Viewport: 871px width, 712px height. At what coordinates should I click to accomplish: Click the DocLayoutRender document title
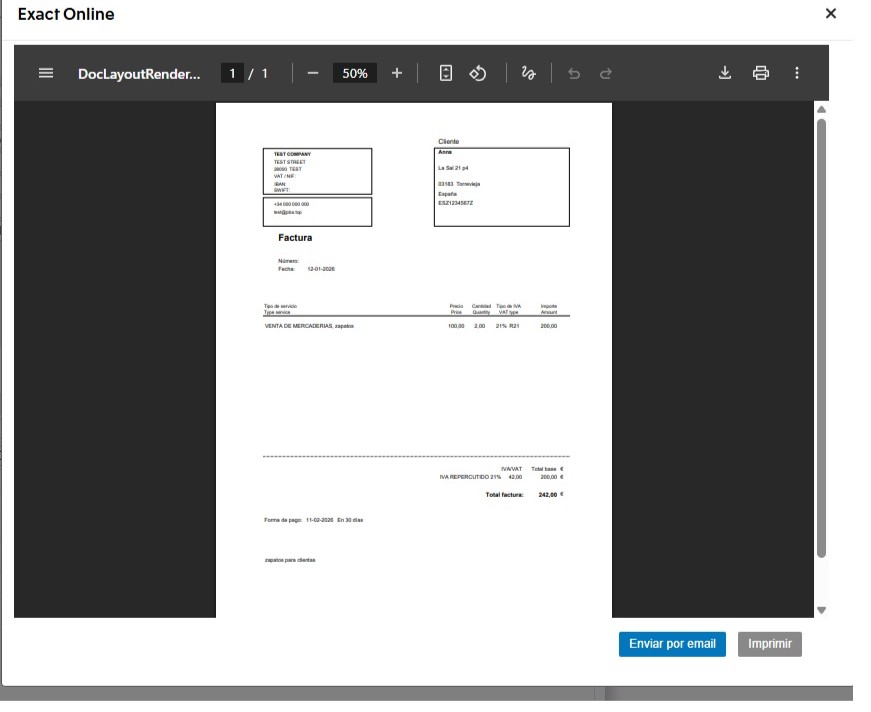pos(139,73)
